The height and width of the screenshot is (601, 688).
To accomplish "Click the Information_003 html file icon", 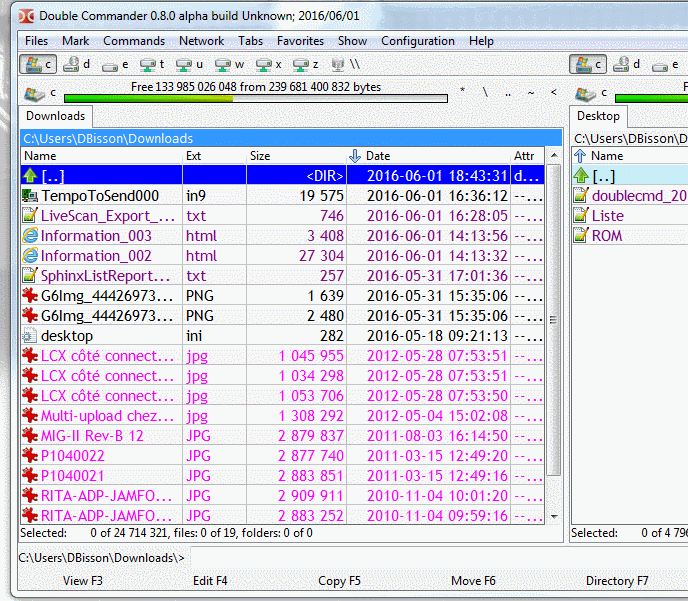I will click(x=30, y=236).
